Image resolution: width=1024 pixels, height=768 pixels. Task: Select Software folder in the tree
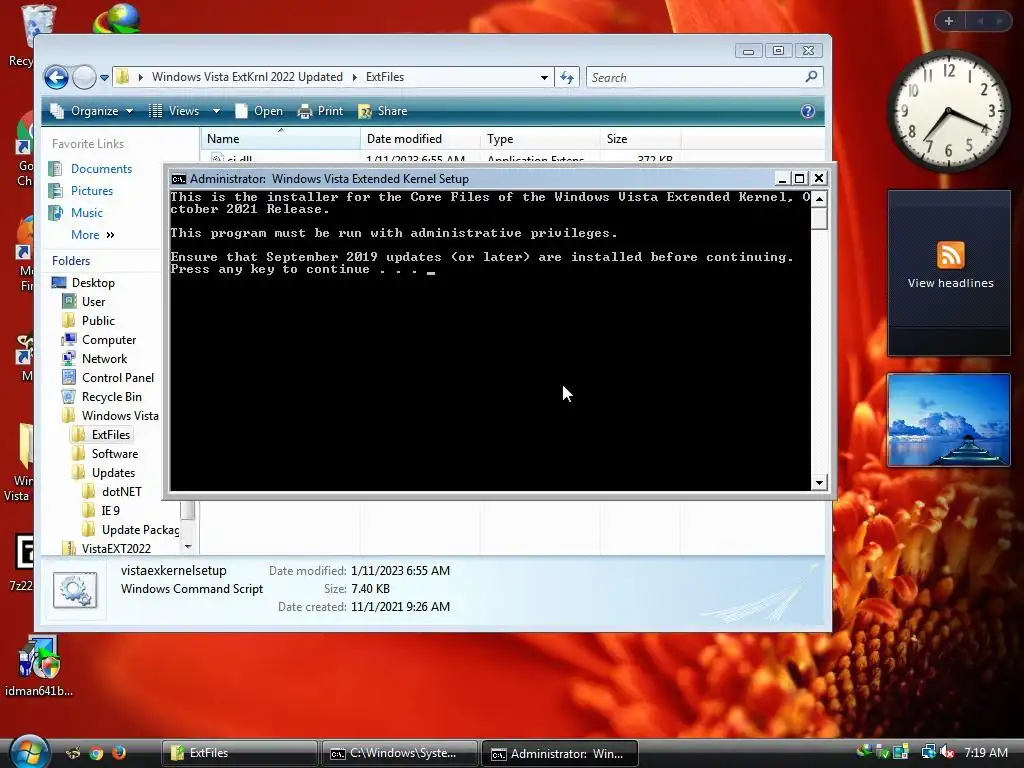coord(115,454)
